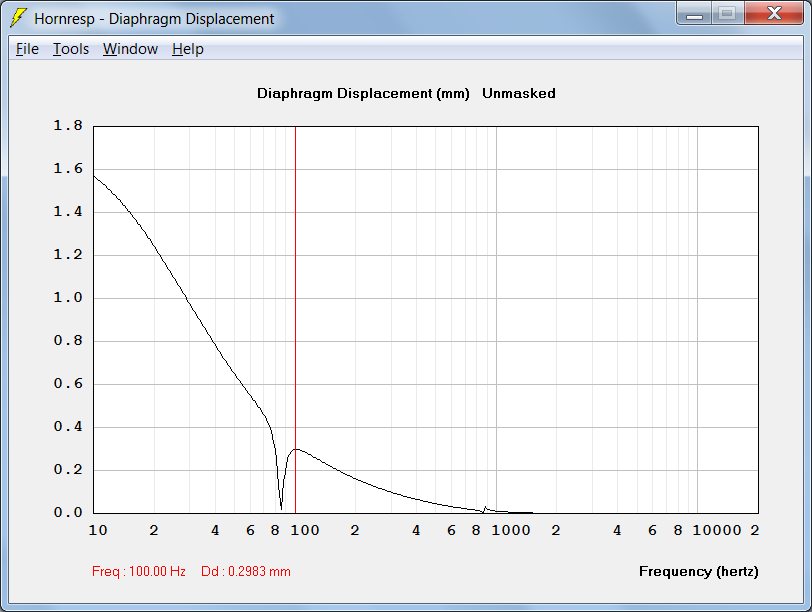
Task: Click the 'Frequency (hertz)' axis label
Action: pos(699,572)
